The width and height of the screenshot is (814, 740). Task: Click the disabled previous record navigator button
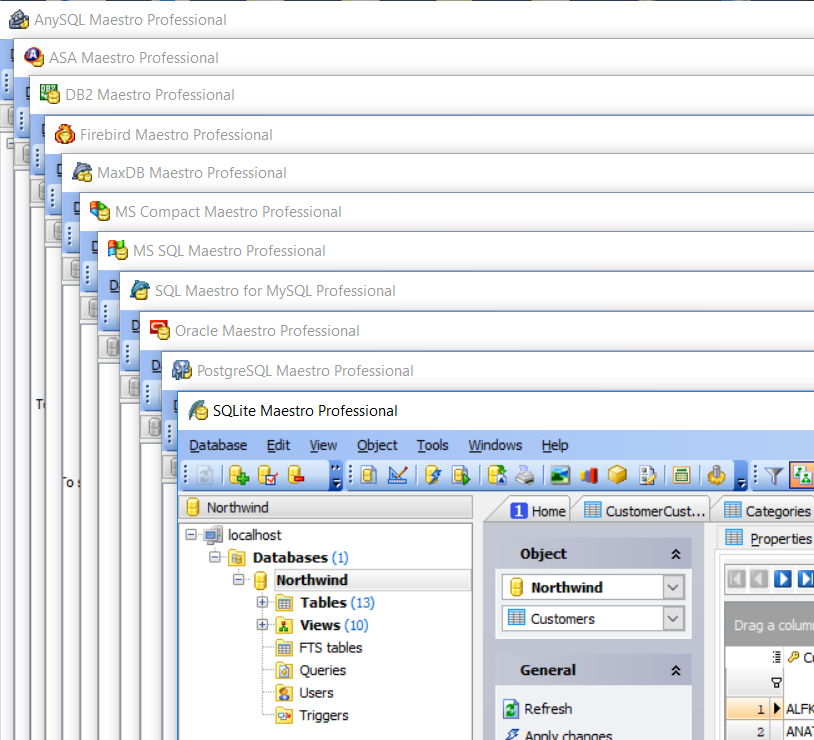[x=759, y=578]
